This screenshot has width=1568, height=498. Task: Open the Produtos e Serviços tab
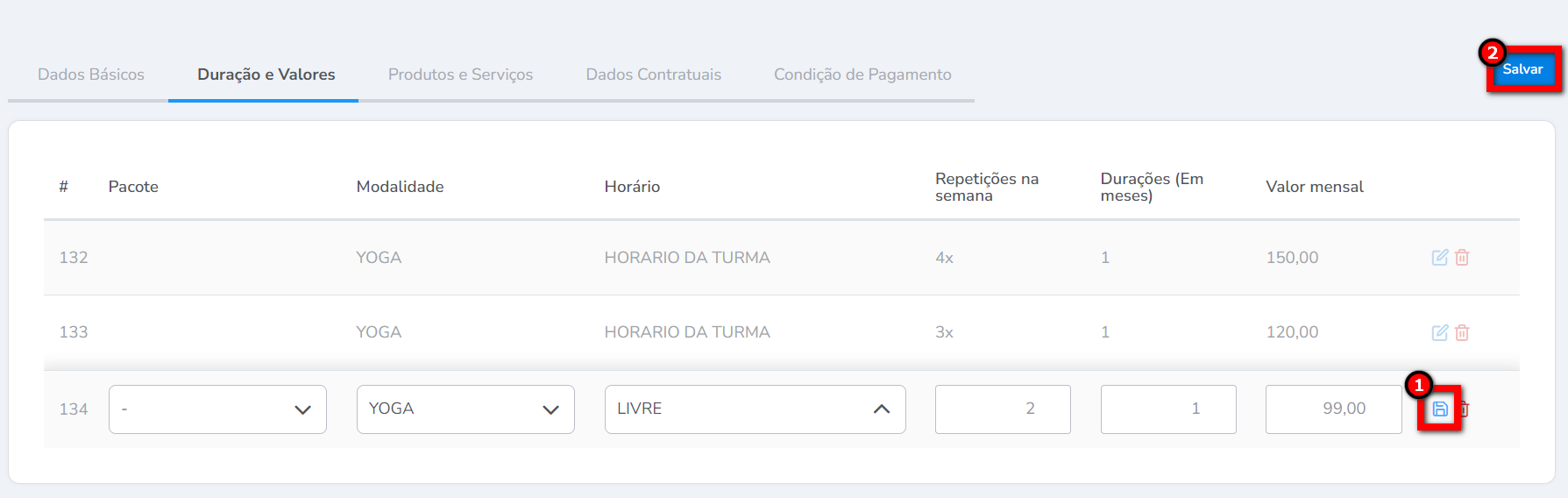click(460, 75)
